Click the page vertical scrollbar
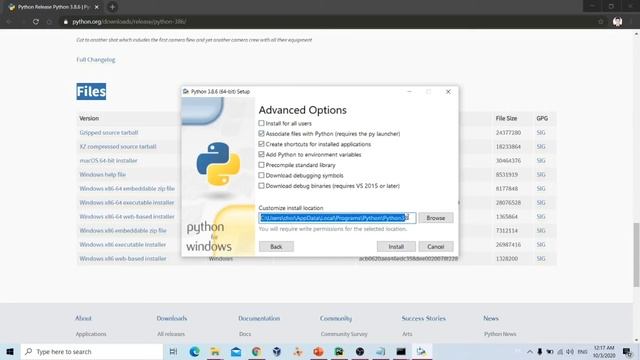 click(636, 255)
